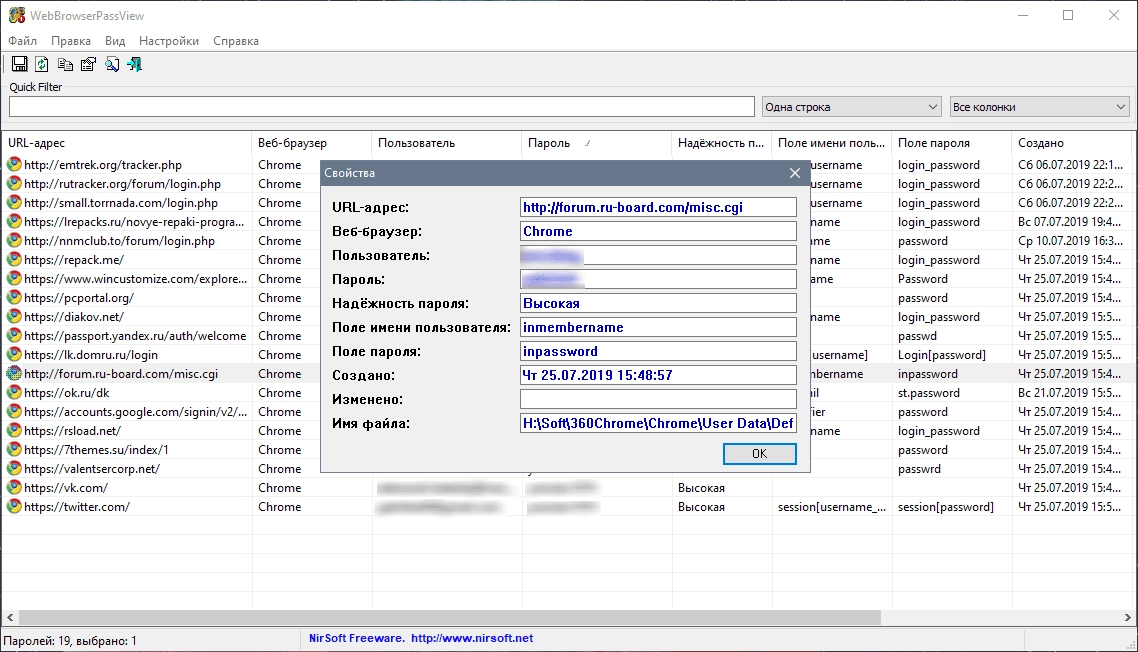Click Chrome icon of vk.com row
1138x652 pixels.
14,488
